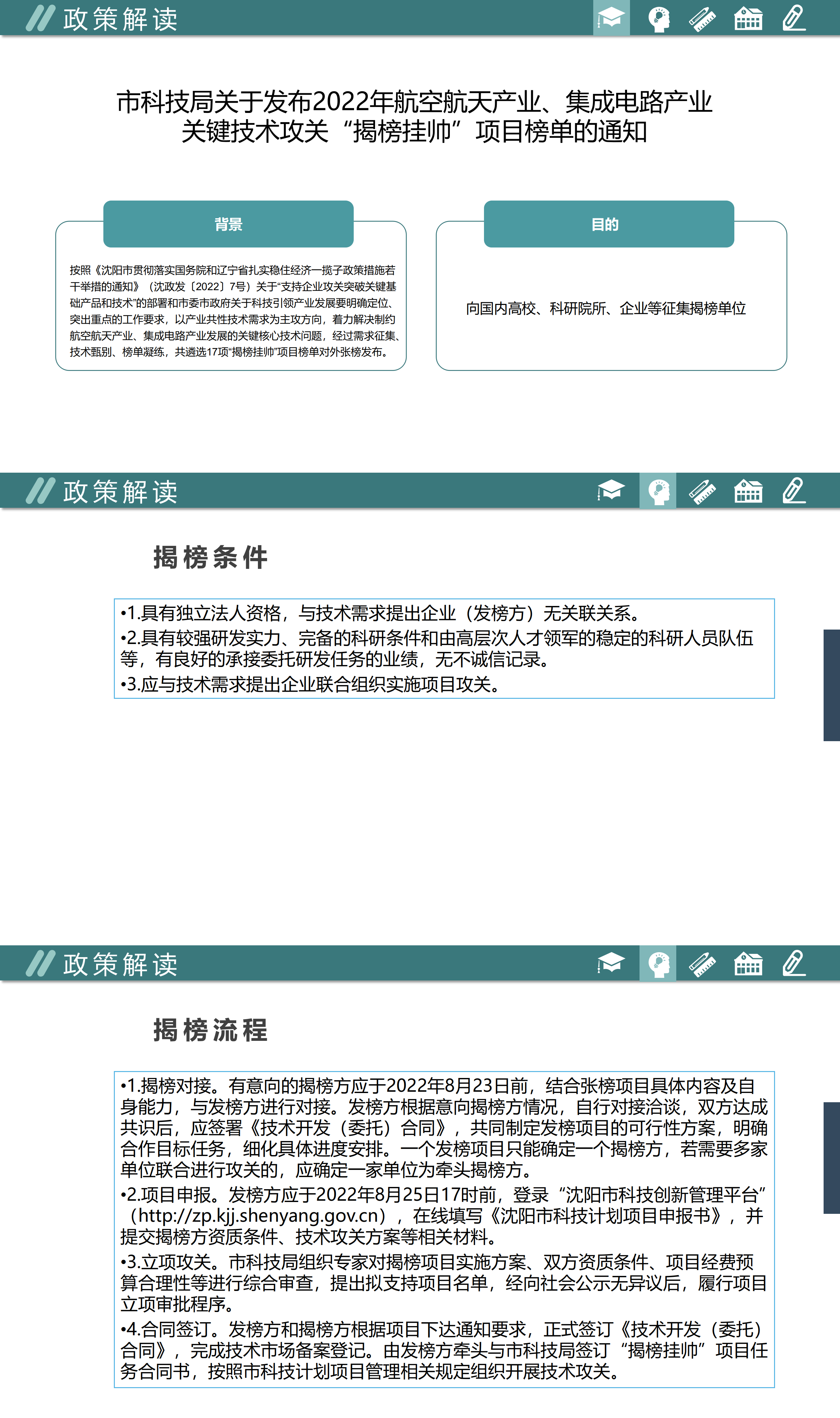840x1418 pixels.
Task: Click the 政策解读 title in the topmost header
Action: (x=120, y=19)
